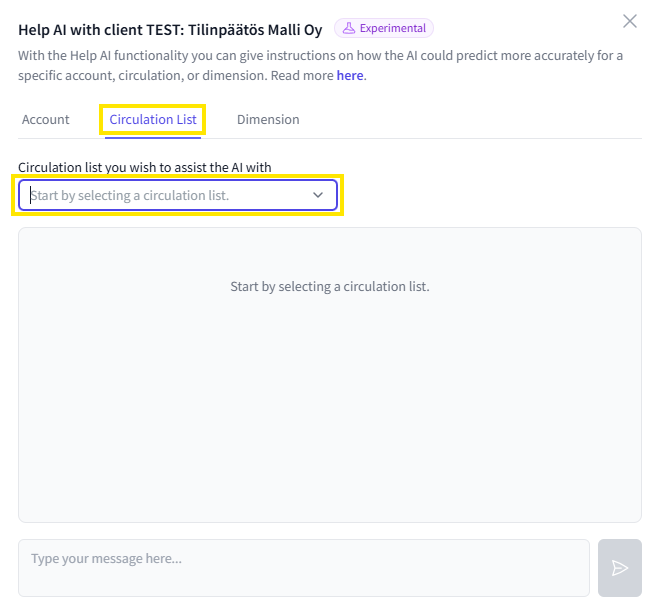Open the Dimension tab

click(x=268, y=119)
